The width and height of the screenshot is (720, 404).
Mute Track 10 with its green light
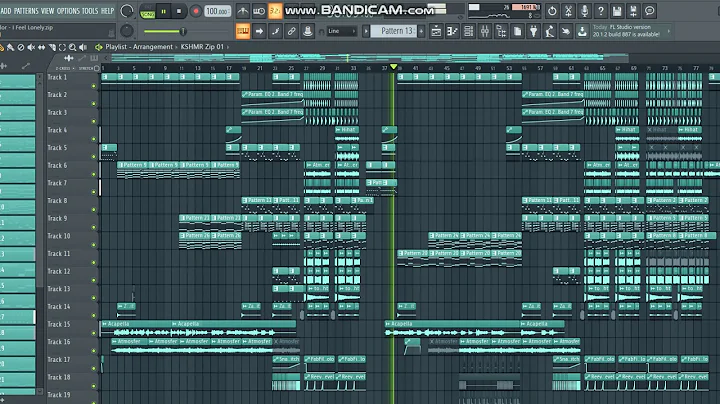[x=94, y=245]
